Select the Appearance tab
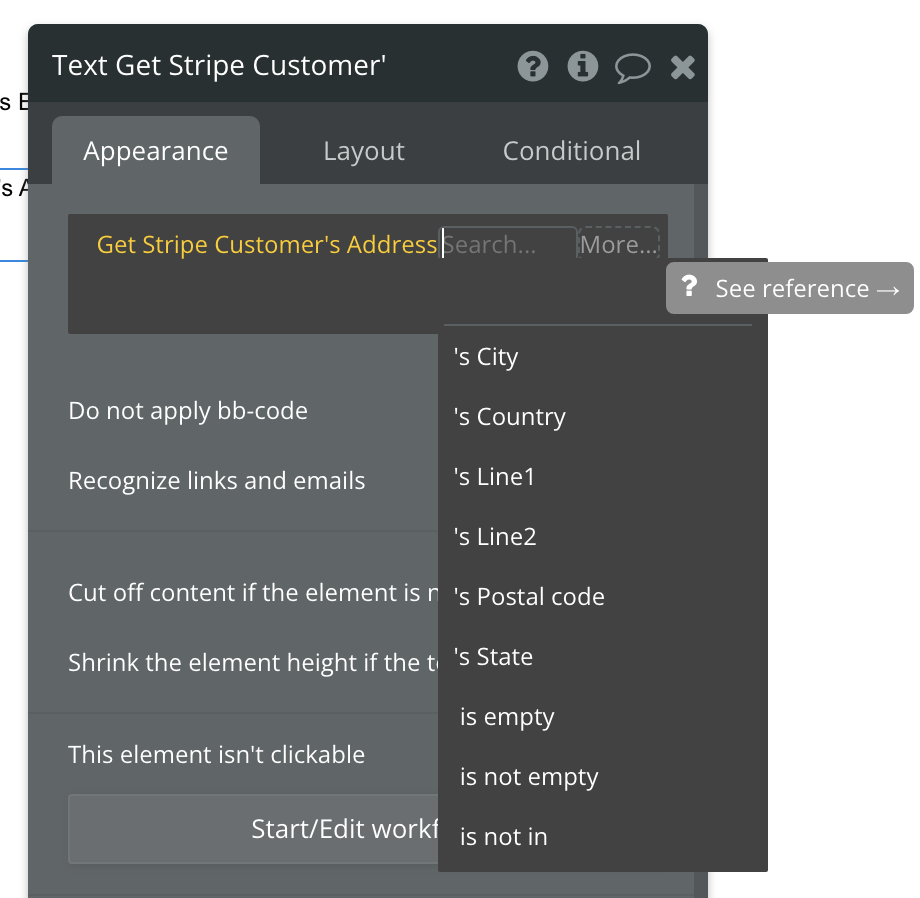The image size is (920, 898). click(x=156, y=151)
